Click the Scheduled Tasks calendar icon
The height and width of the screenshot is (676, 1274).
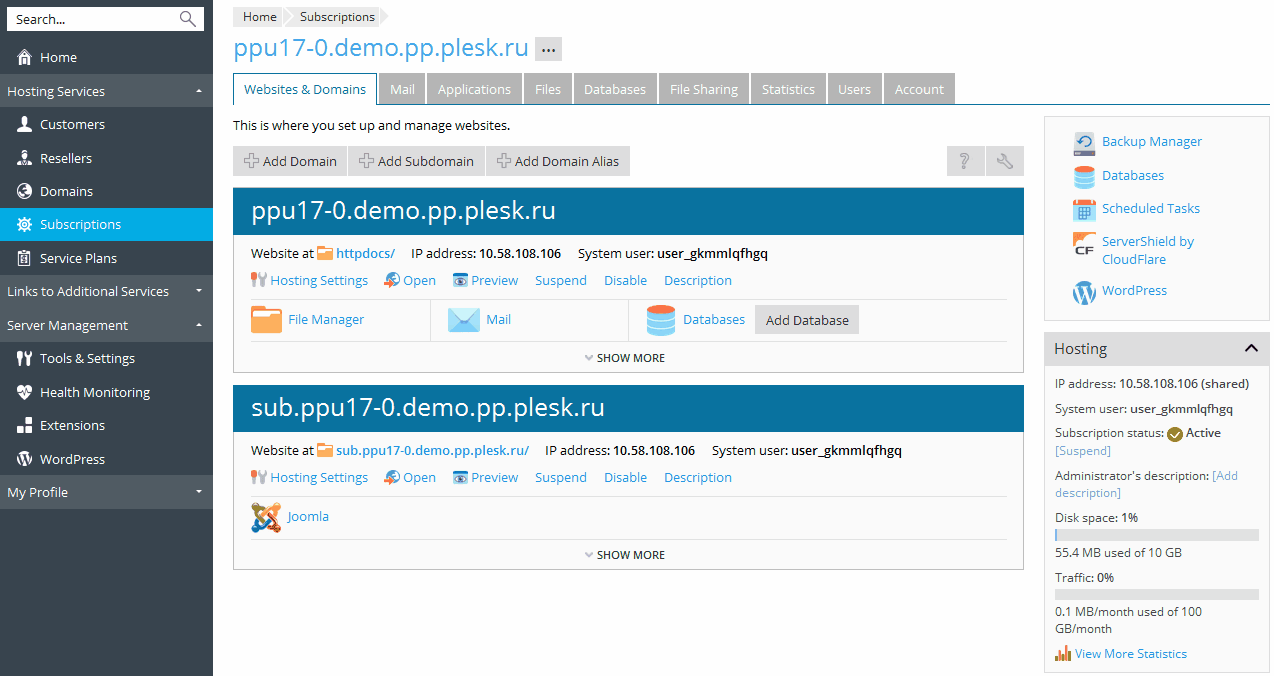point(1084,209)
